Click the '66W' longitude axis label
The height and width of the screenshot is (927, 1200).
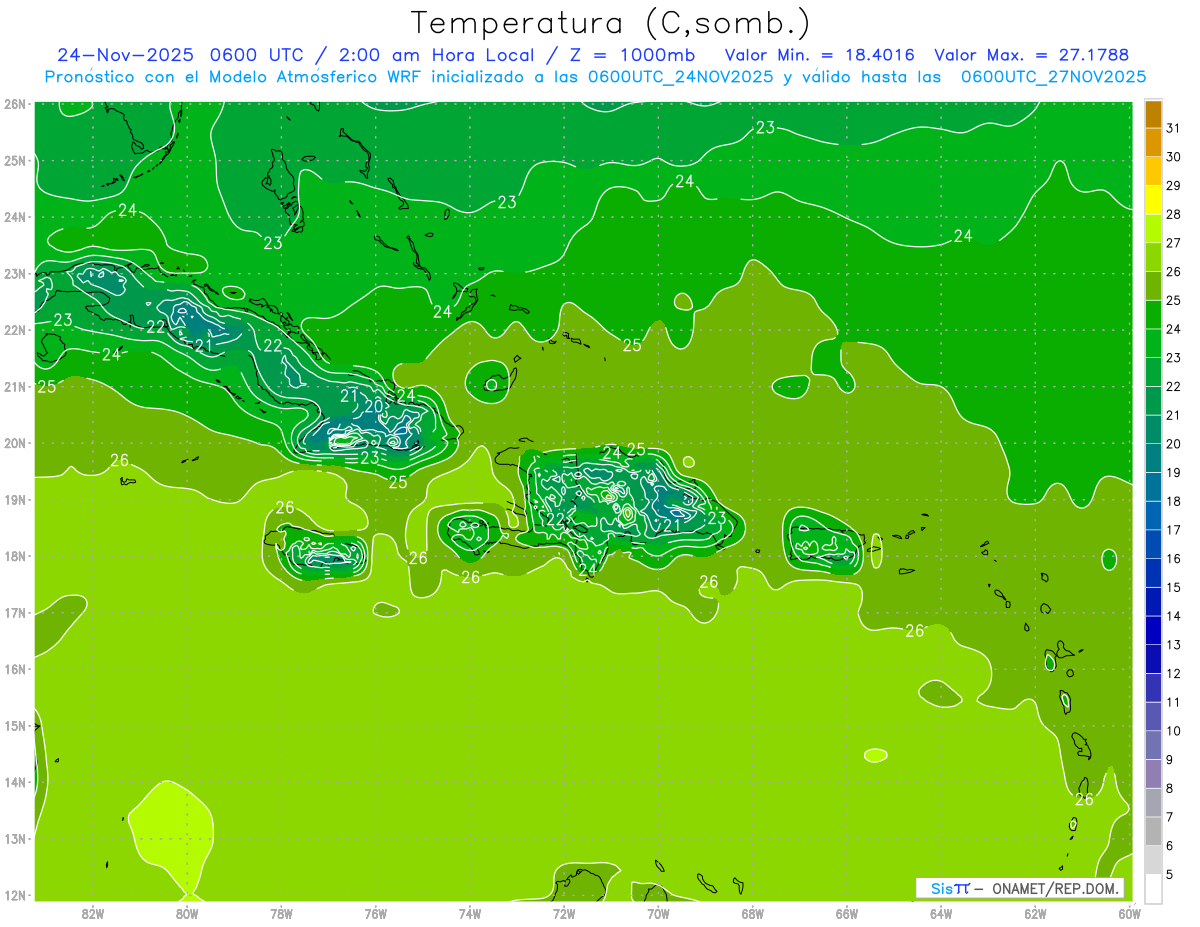click(847, 914)
